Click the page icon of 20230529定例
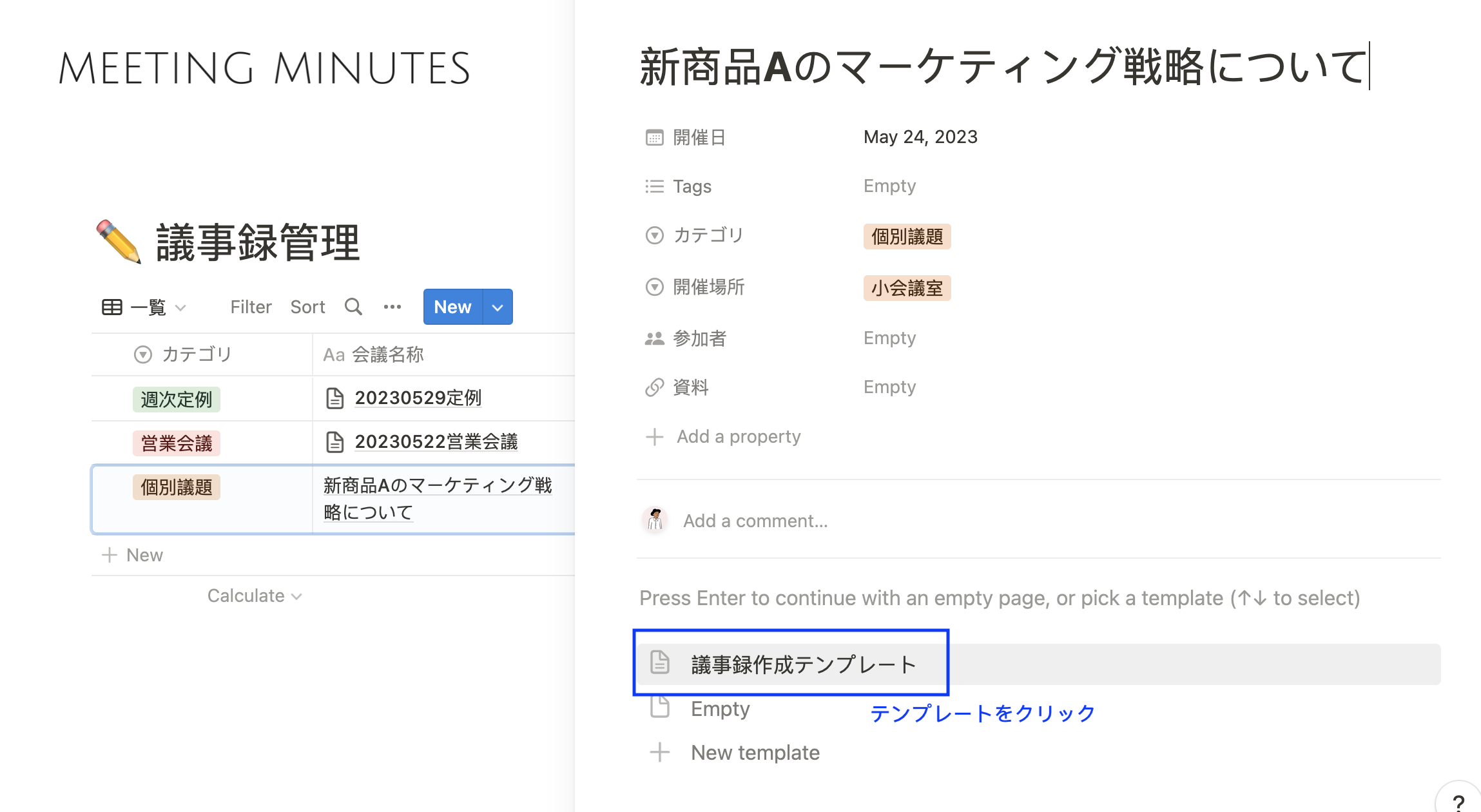 point(334,398)
